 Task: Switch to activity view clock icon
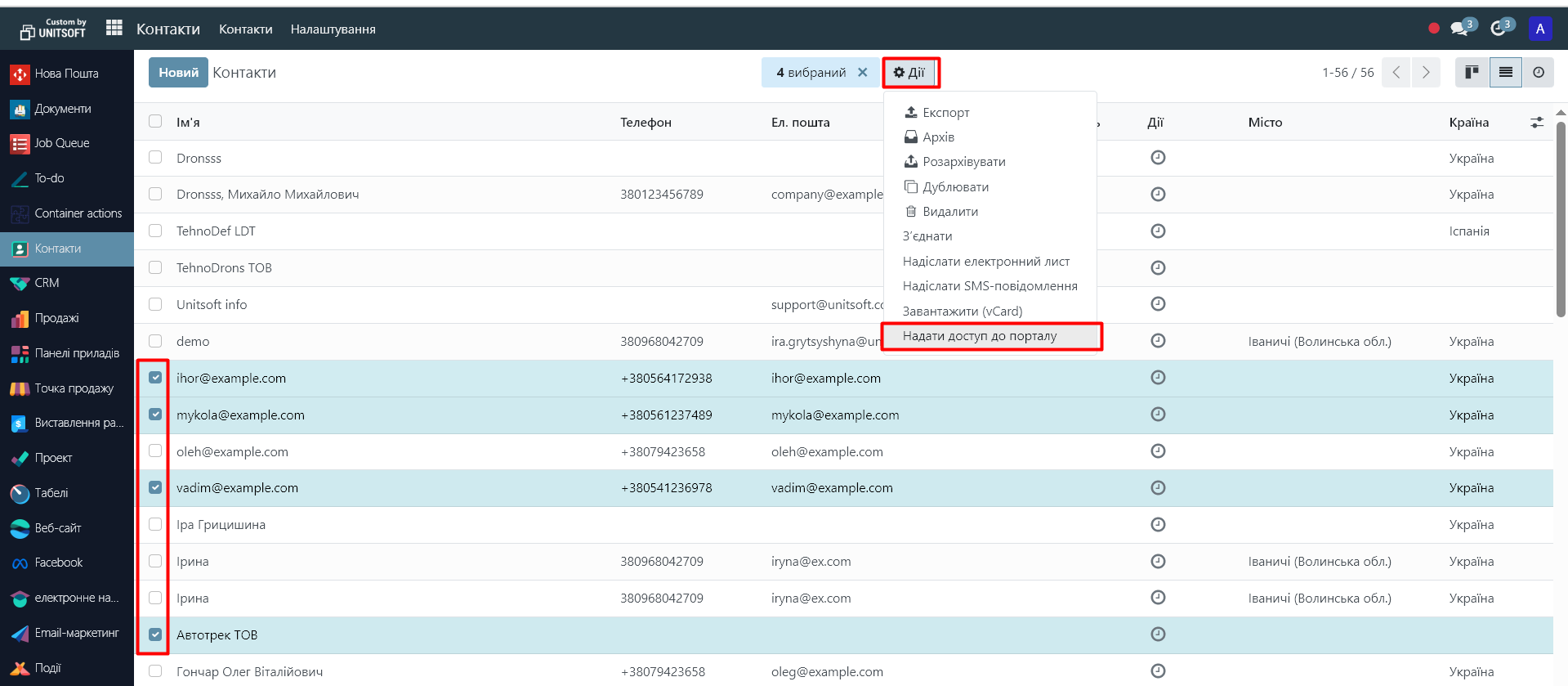click(x=1538, y=73)
